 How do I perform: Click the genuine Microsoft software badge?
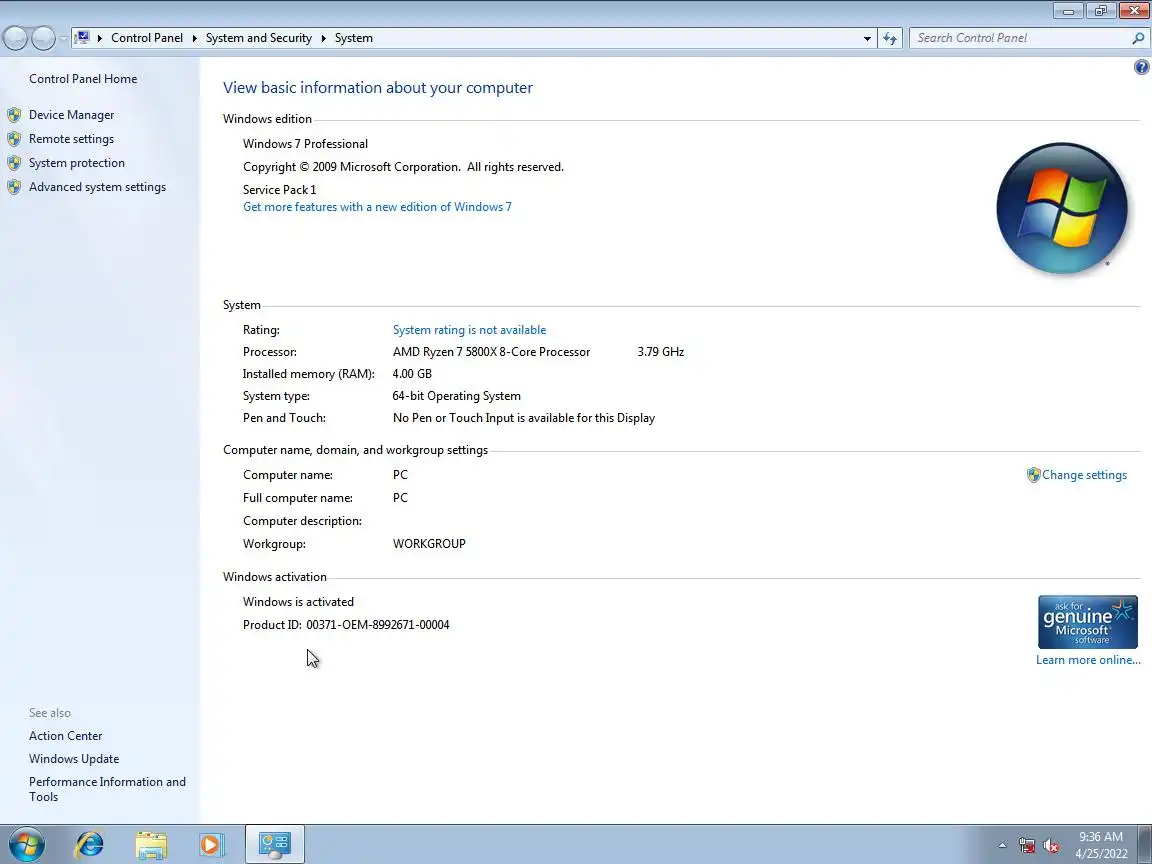point(1087,622)
